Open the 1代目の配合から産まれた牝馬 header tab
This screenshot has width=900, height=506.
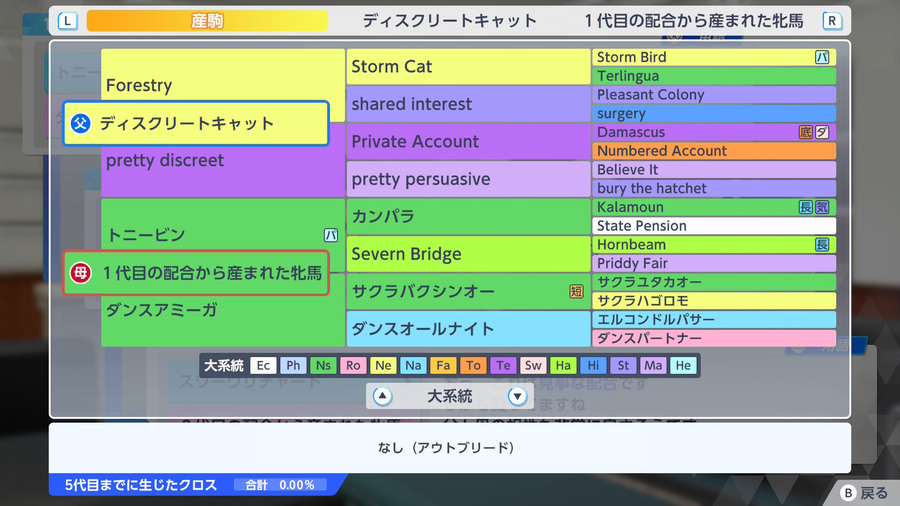pos(694,21)
